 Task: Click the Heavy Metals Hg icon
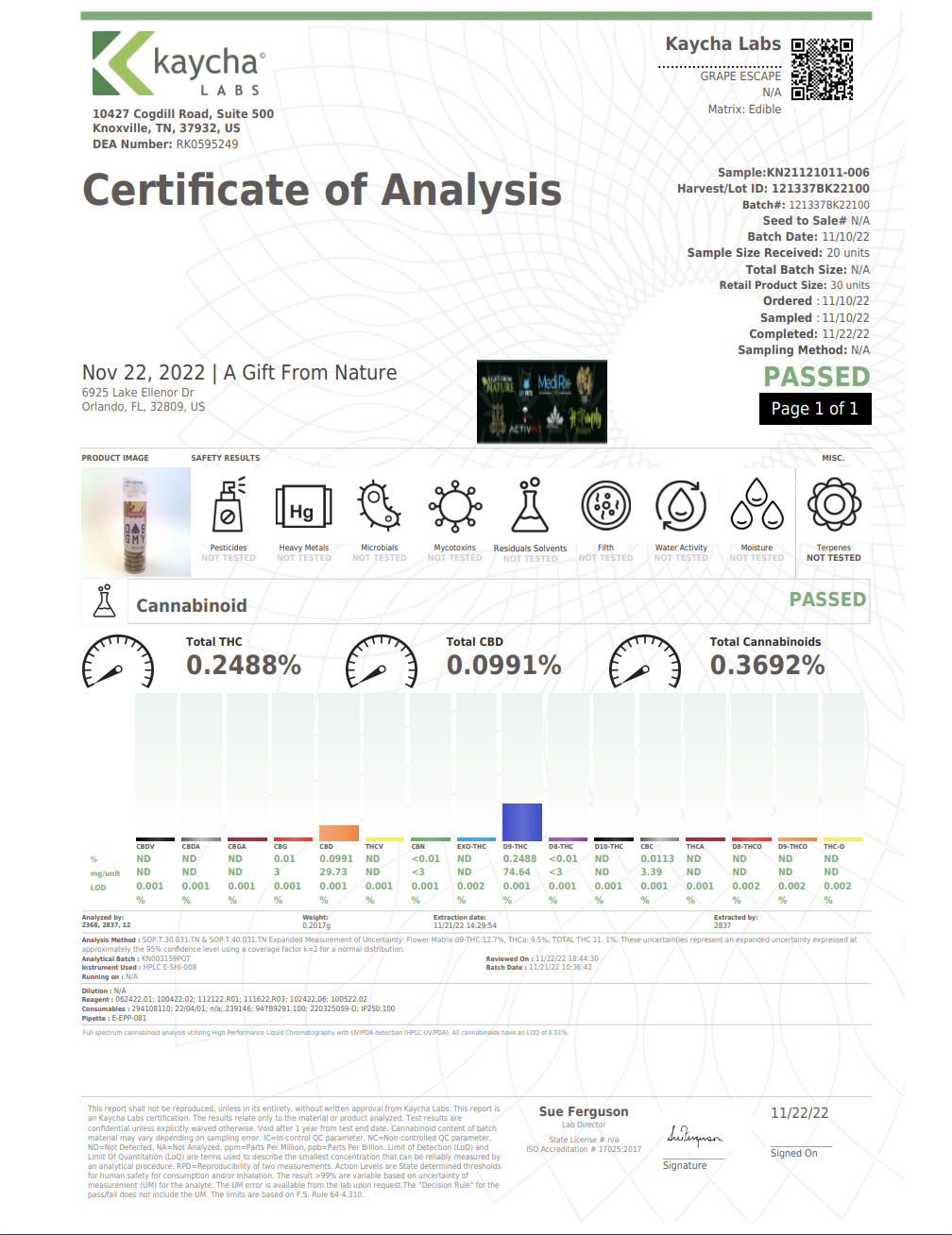coord(303,509)
